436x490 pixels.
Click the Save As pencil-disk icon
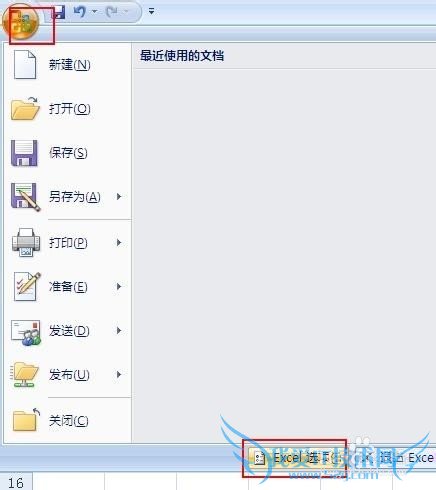[x=26, y=197]
